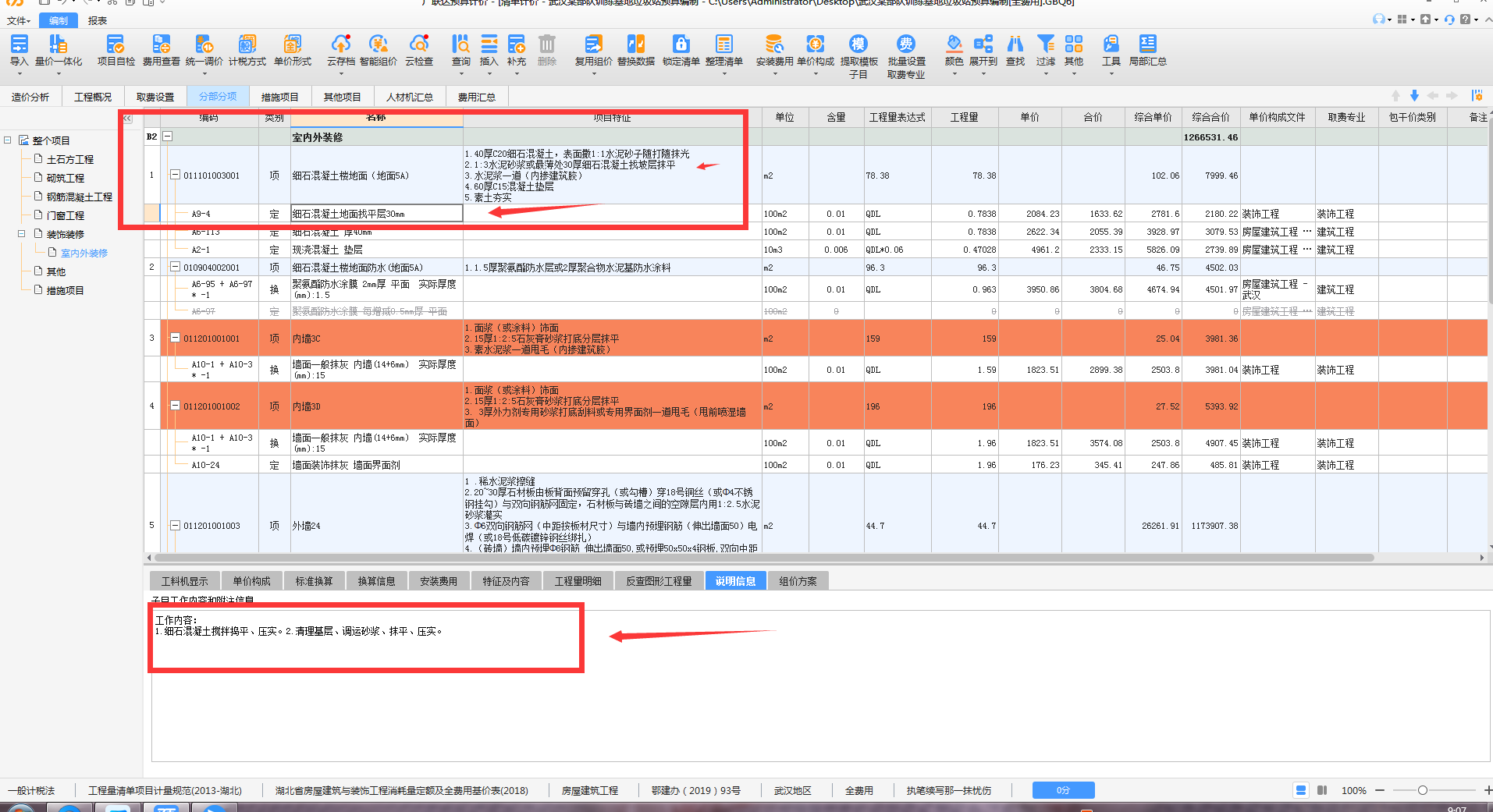Click the blue move-down arrow icon
Screen dimensions: 1493x812
(1414, 95)
